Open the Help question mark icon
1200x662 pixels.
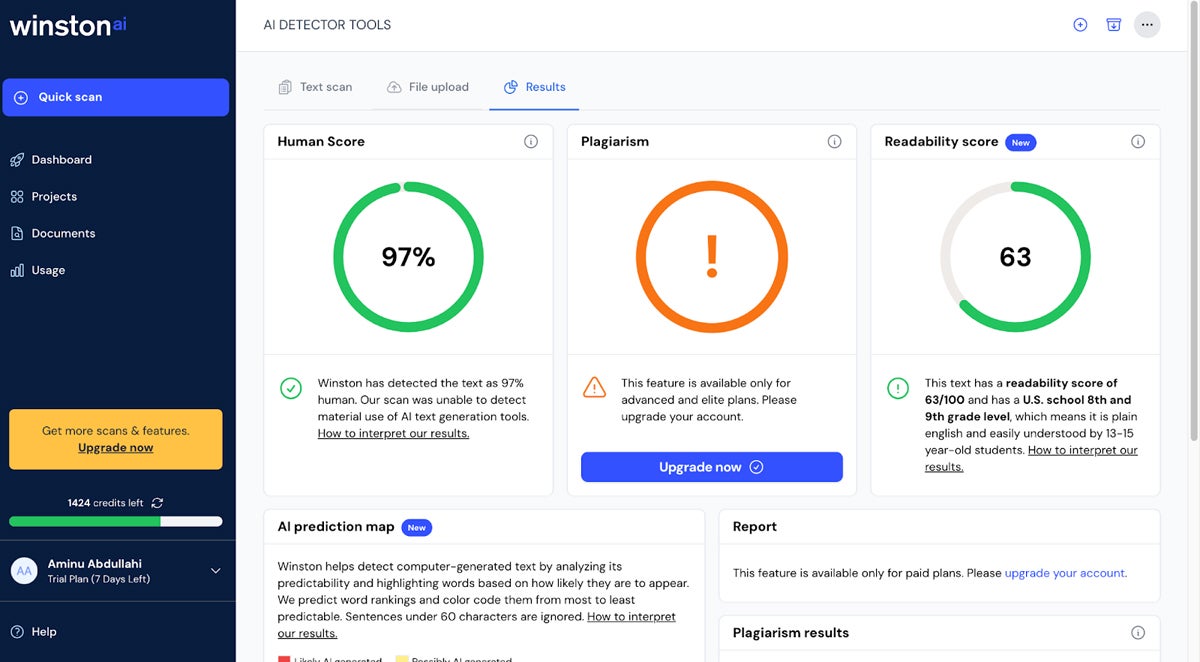click(17, 632)
